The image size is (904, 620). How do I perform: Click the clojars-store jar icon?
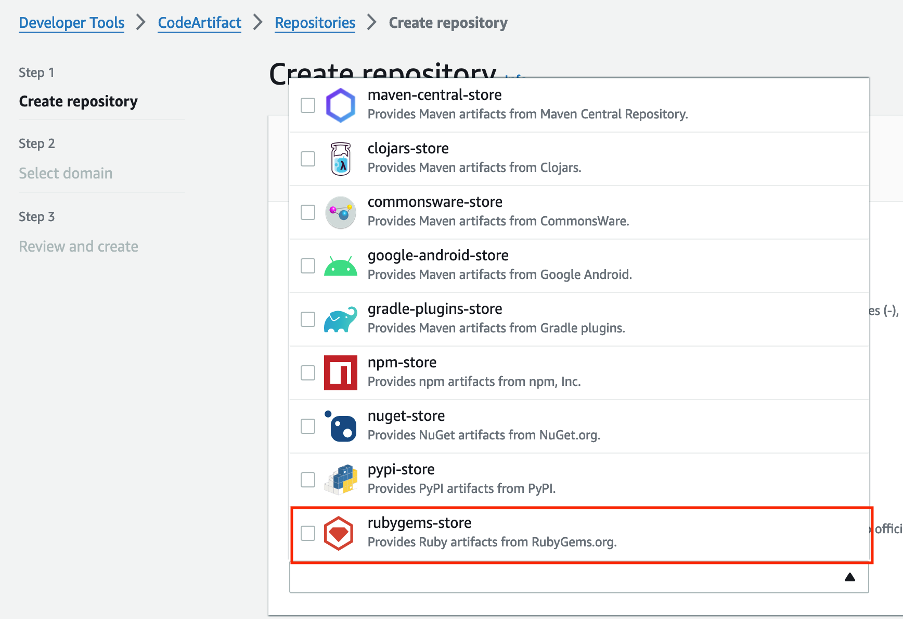point(340,159)
